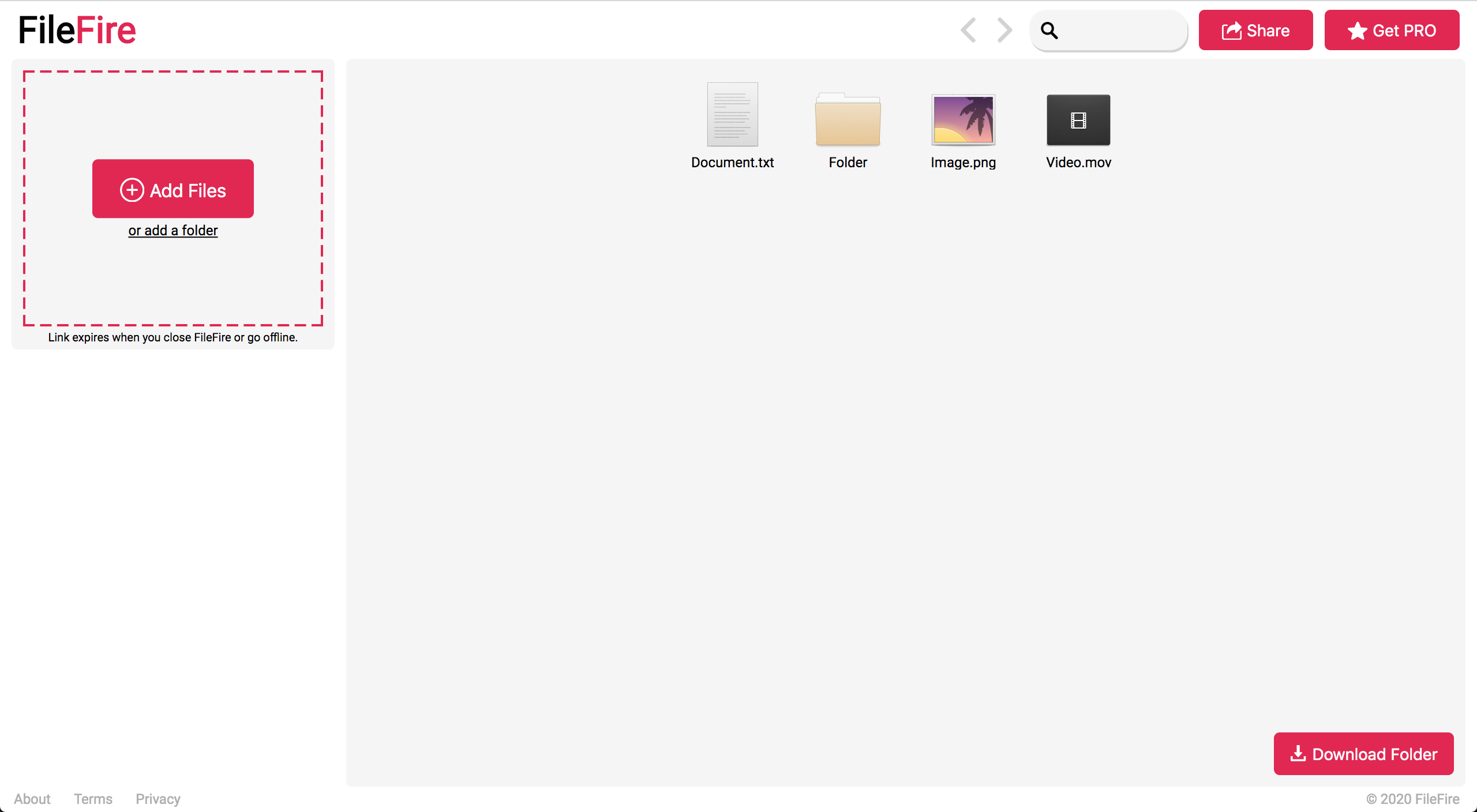Image resolution: width=1477 pixels, height=812 pixels.
Task: Click the FileFire logo
Action: point(76,29)
